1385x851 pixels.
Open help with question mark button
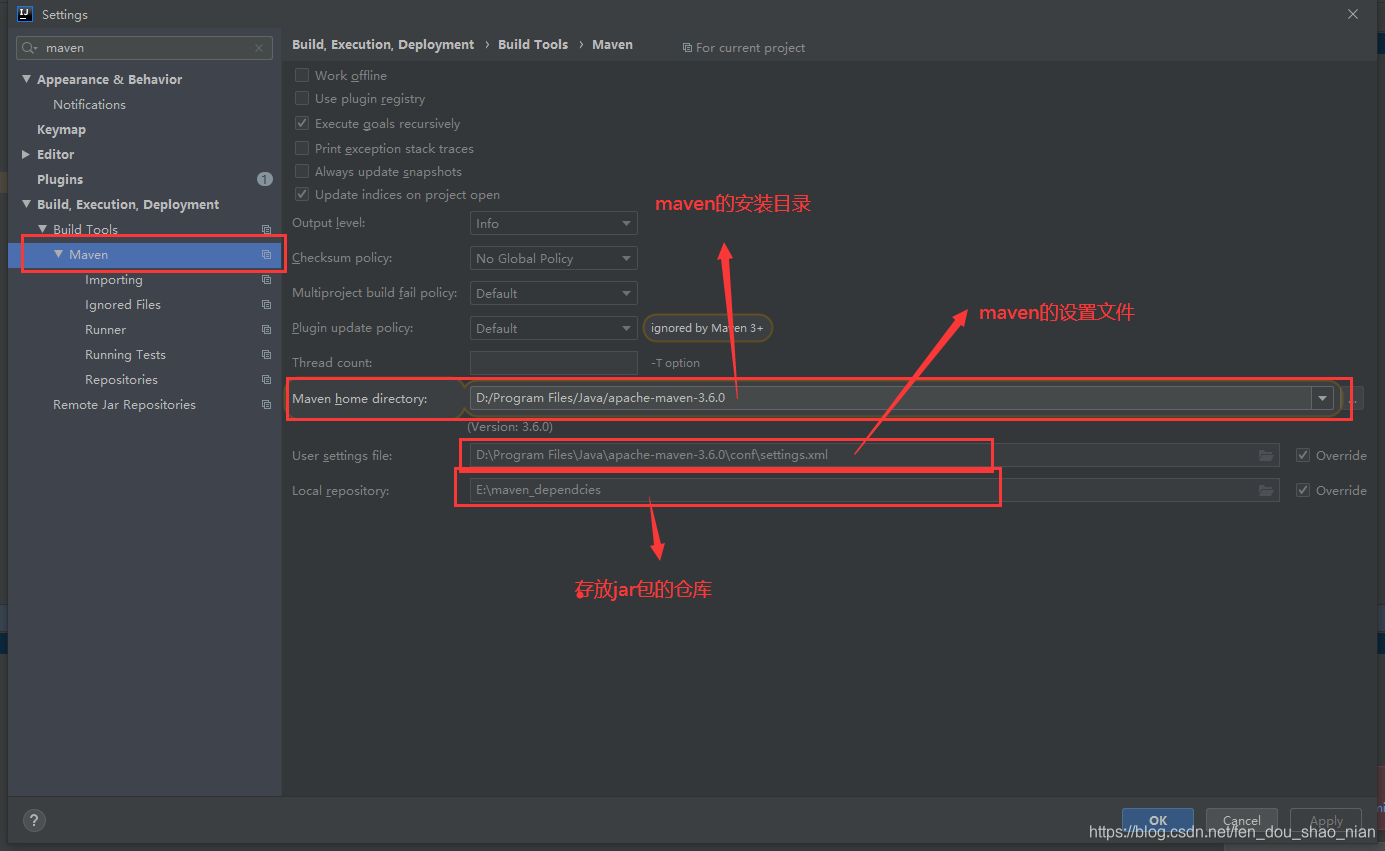click(34, 820)
